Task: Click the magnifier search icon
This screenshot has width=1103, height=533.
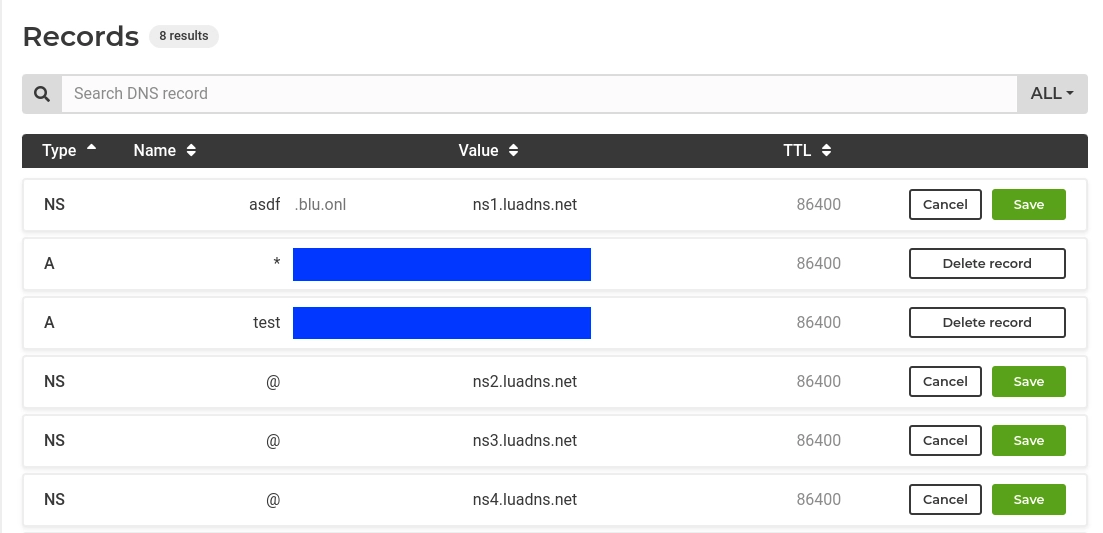Action: coord(42,94)
